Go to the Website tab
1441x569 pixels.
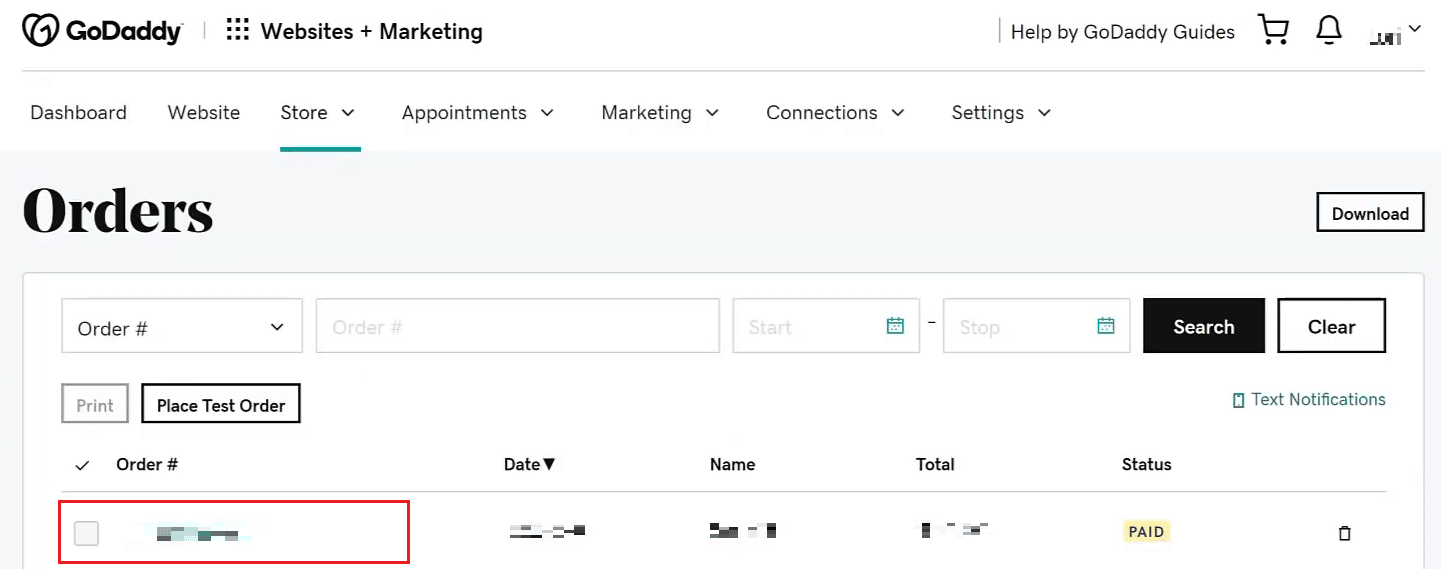pyautogui.click(x=204, y=113)
